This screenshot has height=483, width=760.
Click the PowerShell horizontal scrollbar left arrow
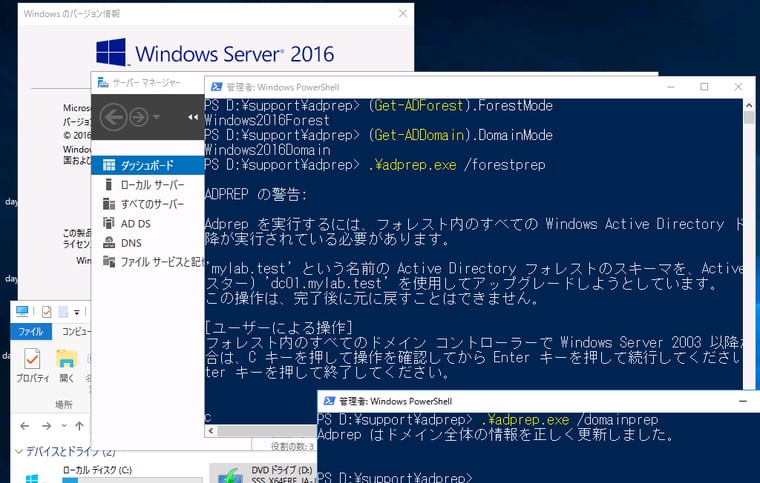click(x=211, y=431)
